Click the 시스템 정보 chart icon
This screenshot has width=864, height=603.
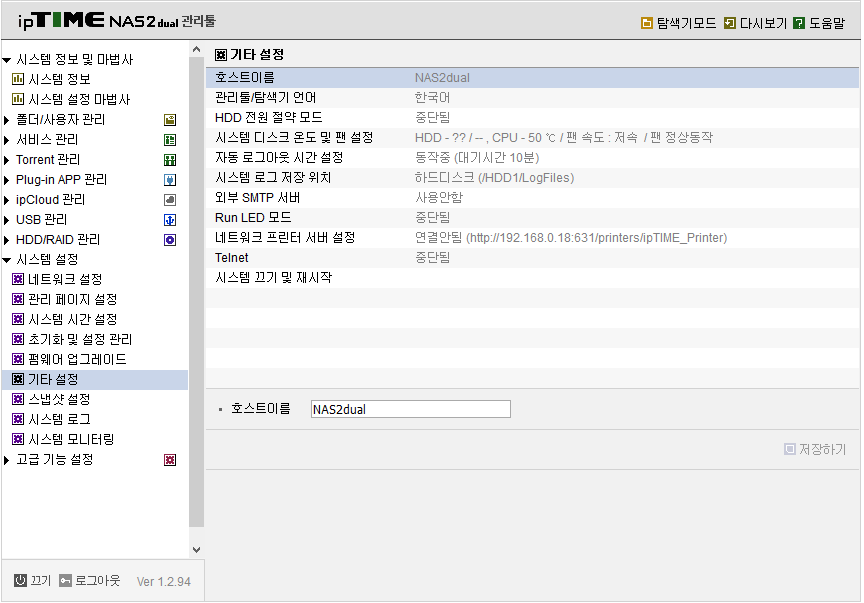click(18, 79)
